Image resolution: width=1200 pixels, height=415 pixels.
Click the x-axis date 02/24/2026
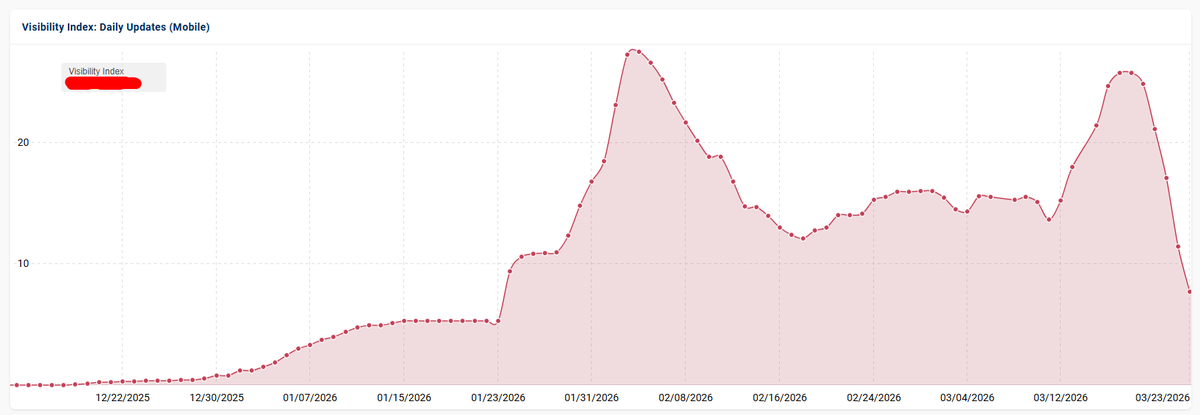874,397
